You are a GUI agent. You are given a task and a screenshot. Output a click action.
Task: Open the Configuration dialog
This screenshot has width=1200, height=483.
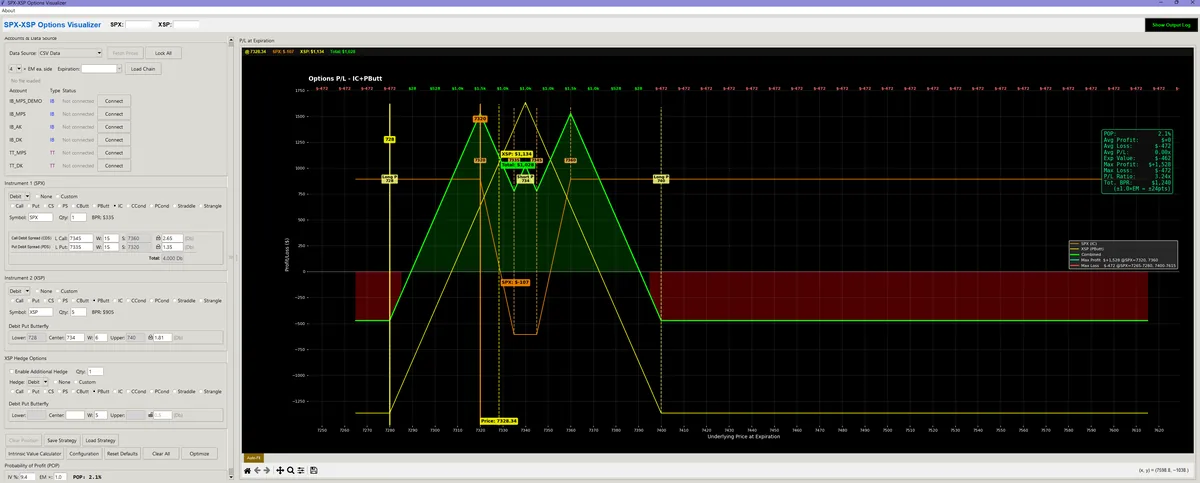[x=84, y=454]
